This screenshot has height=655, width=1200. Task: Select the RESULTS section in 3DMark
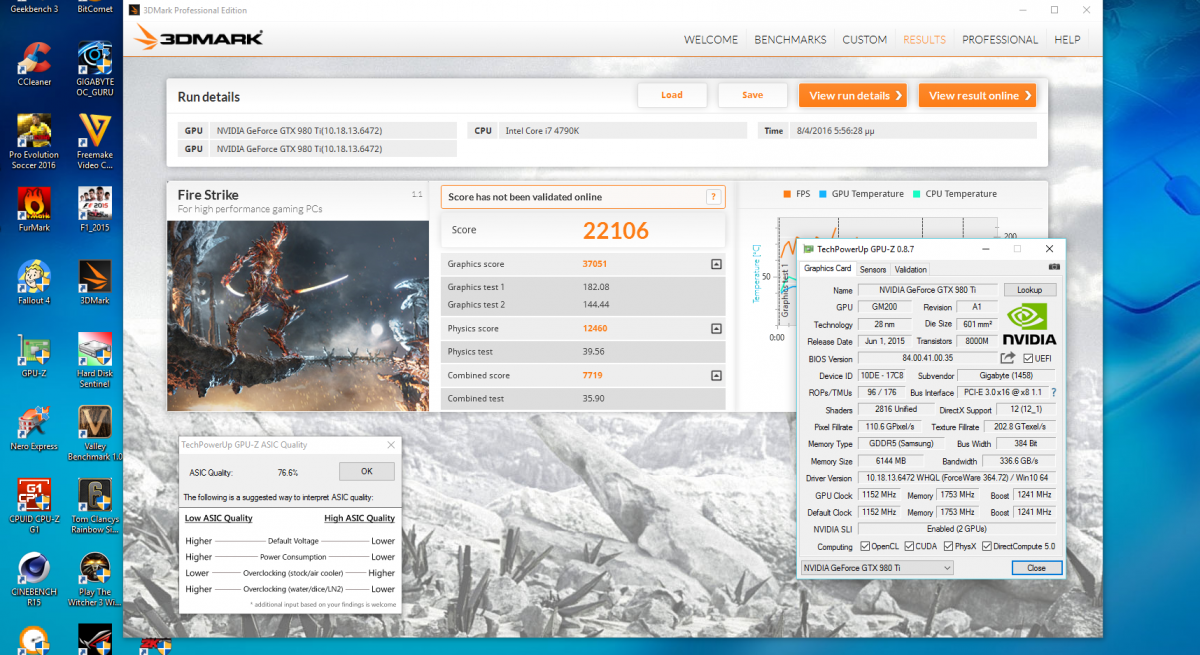pyautogui.click(x=924, y=40)
